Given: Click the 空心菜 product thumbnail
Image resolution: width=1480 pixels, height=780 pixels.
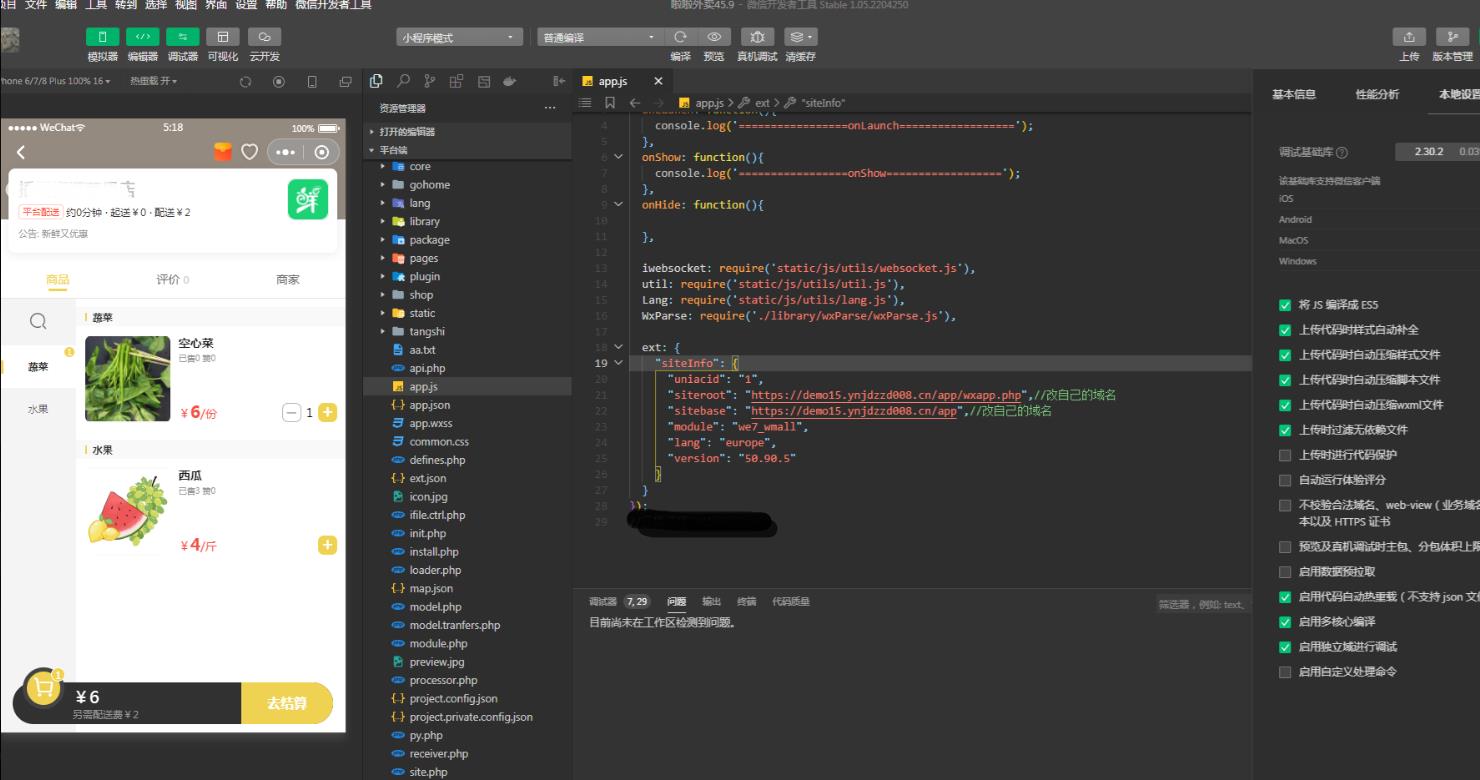Looking at the screenshot, I should (x=128, y=378).
